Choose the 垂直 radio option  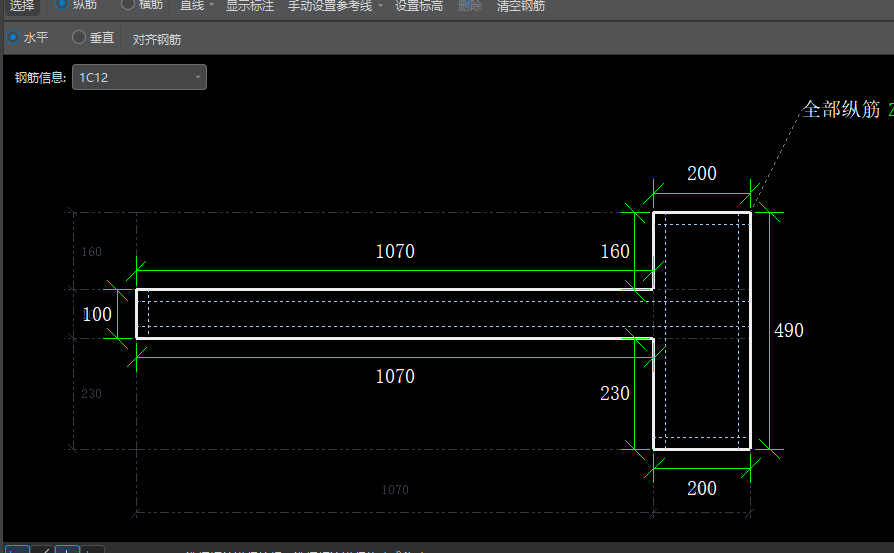[x=79, y=38]
